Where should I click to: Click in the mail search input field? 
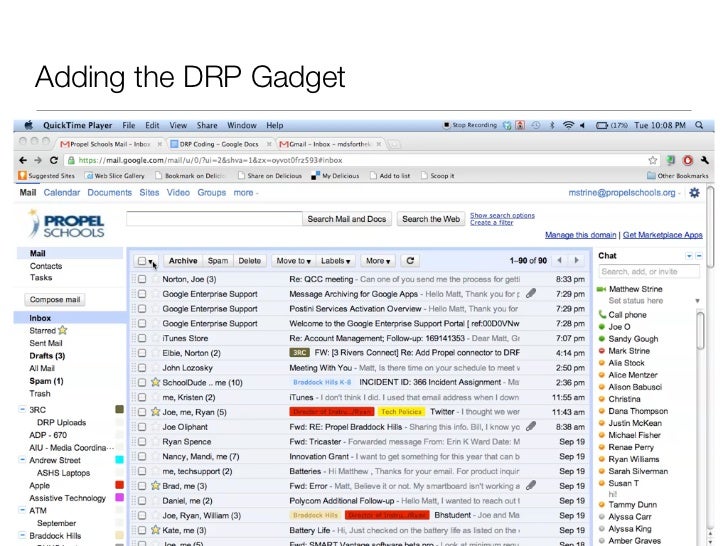pyautogui.click(x=214, y=219)
